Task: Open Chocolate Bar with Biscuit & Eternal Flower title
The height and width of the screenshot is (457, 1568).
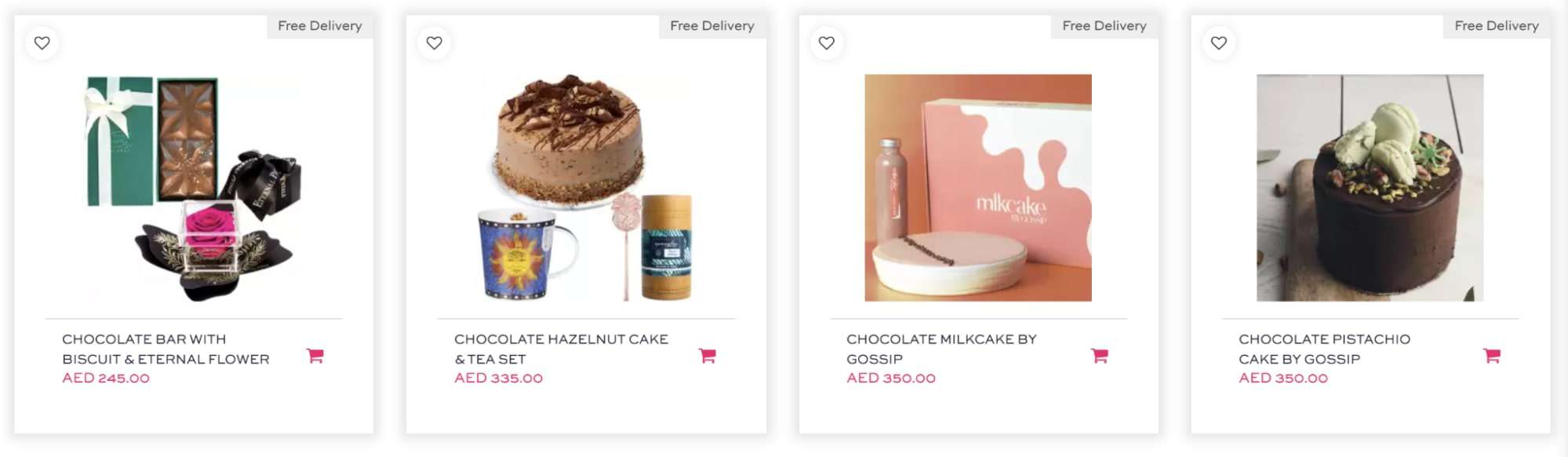Action: [166, 349]
